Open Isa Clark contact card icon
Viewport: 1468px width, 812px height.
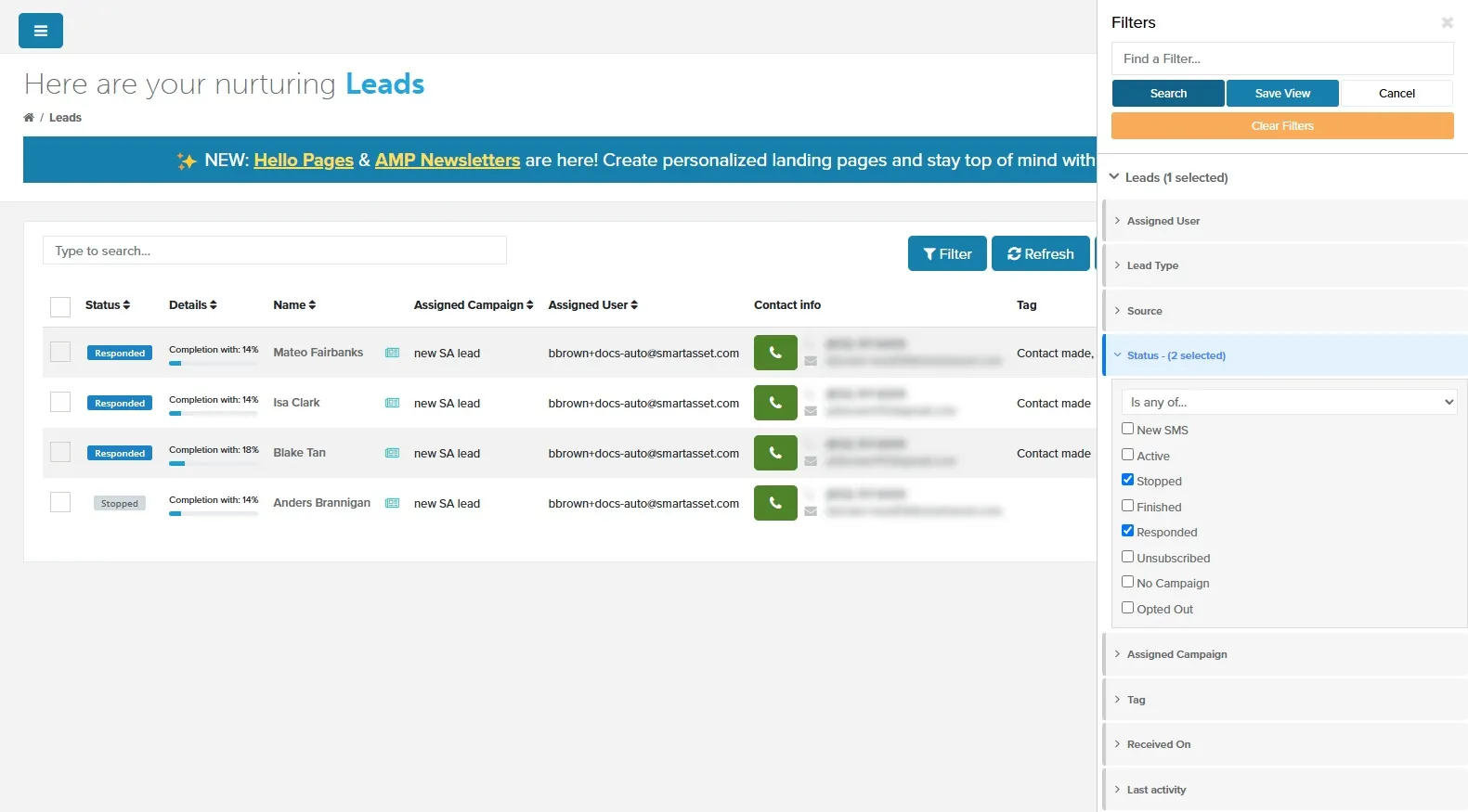[393, 403]
